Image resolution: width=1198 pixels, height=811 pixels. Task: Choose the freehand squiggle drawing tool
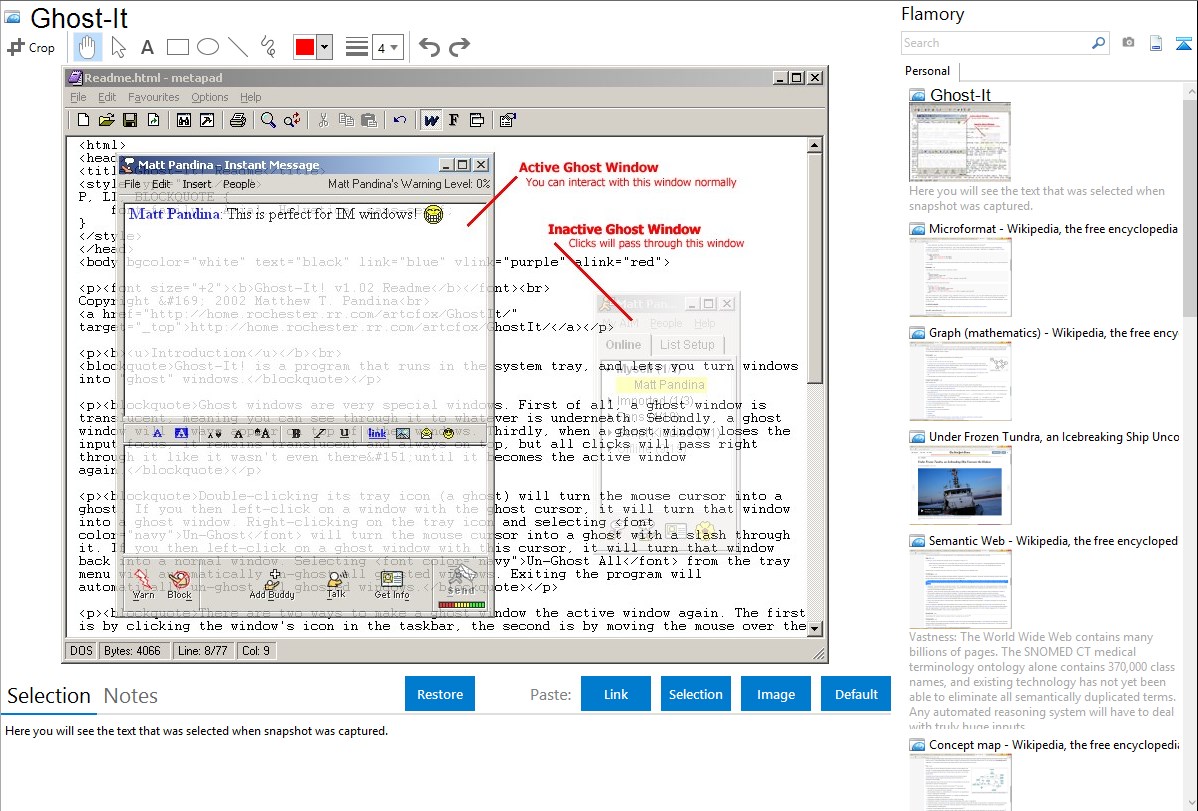click(268, 47)
